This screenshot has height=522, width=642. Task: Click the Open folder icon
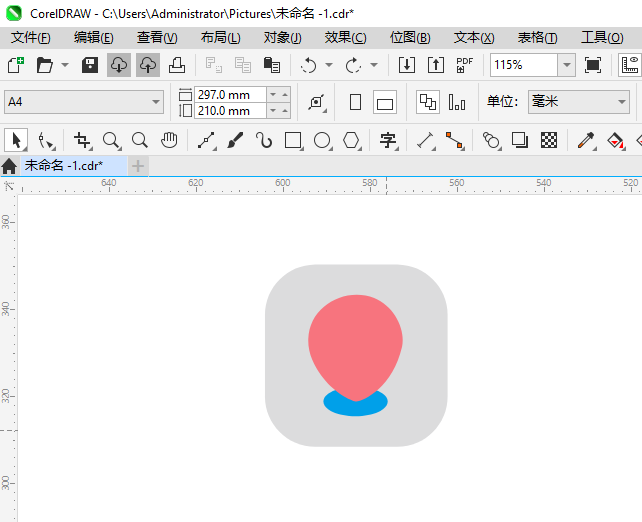[45, 65]
